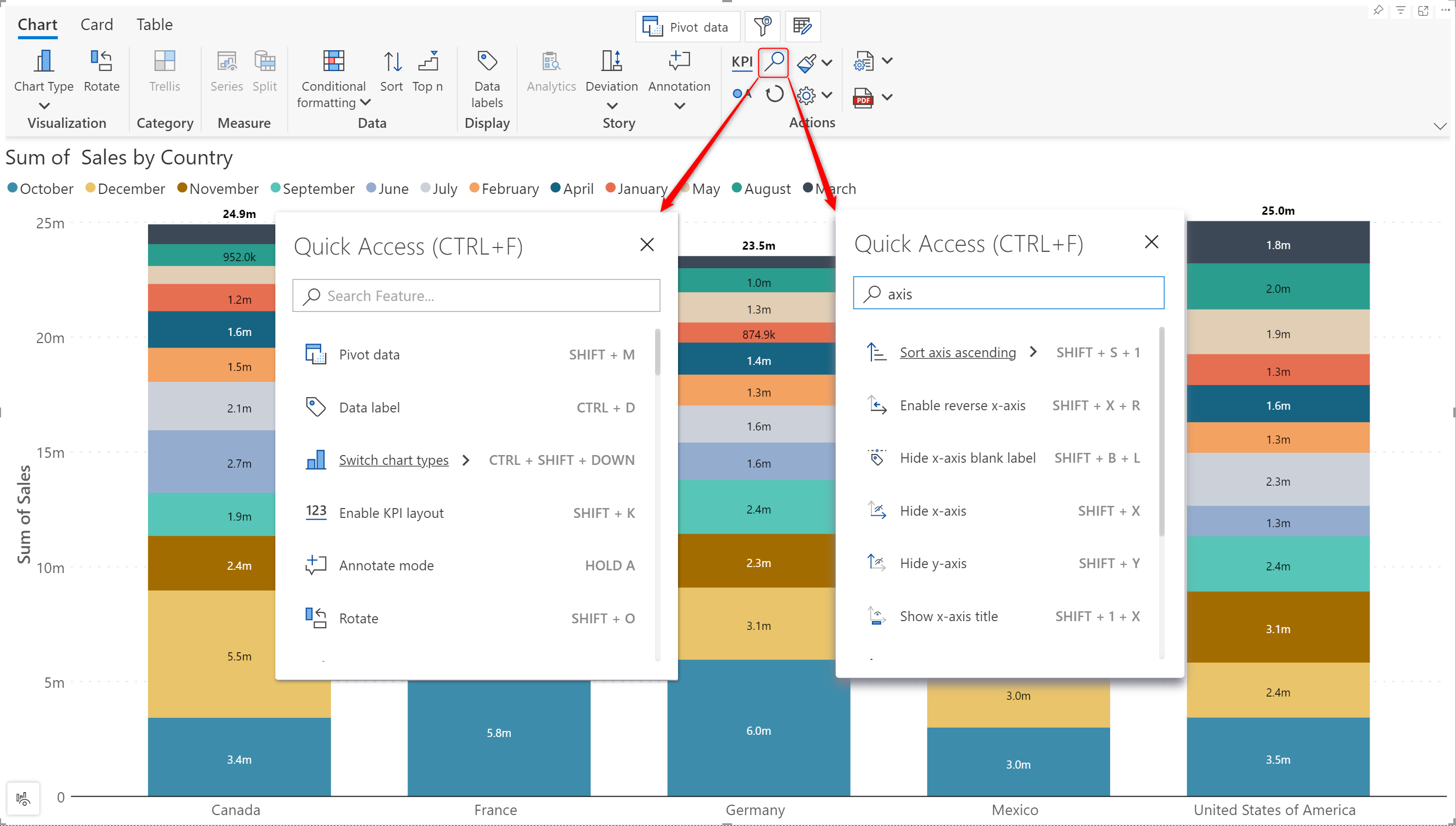
Task: Click the KPI icon in Actions
Action: (741, 62)
